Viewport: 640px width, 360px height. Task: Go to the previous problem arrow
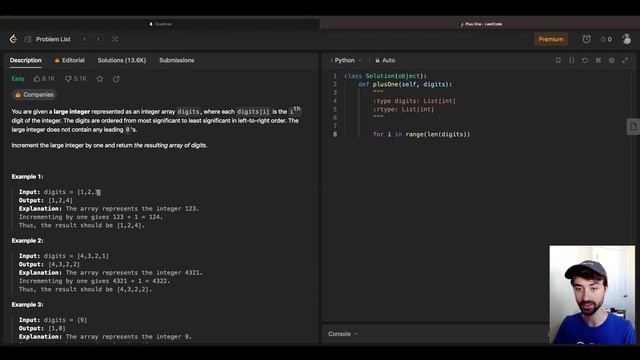pyautogui.click(x=84, y=39)
